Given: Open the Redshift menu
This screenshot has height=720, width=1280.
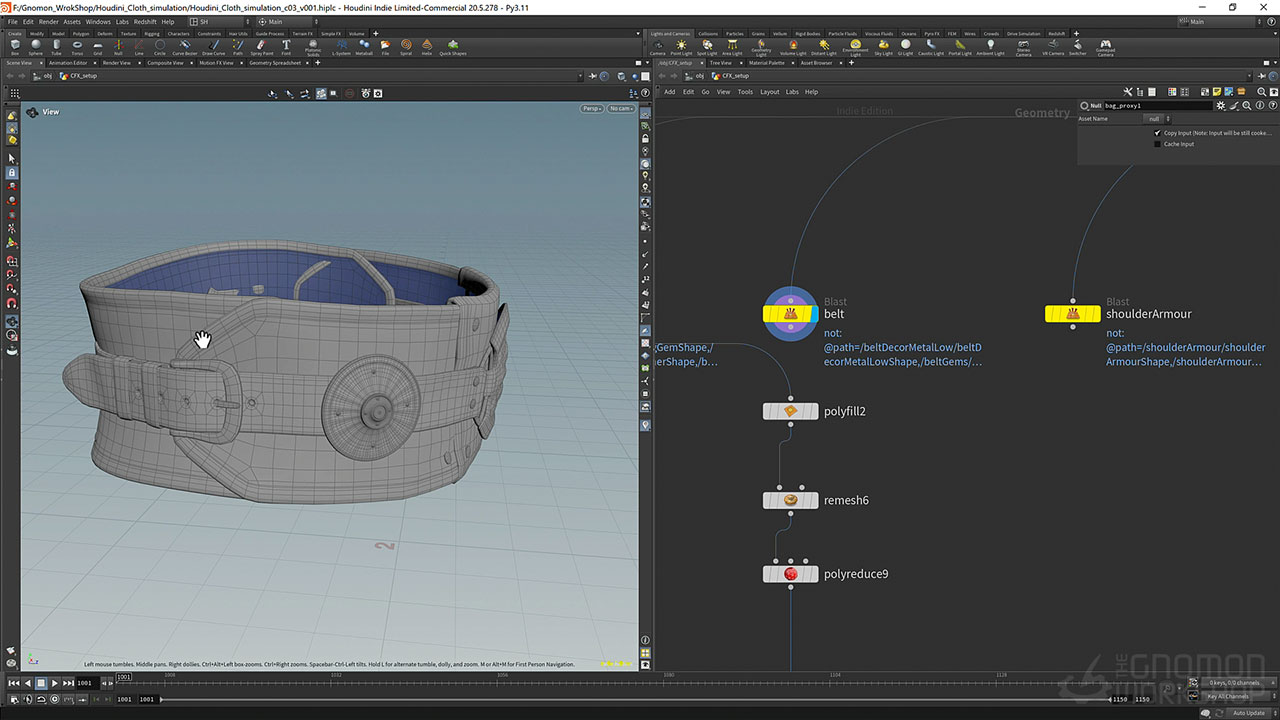Looking at the screenshot, I should (x=145, y=21).
